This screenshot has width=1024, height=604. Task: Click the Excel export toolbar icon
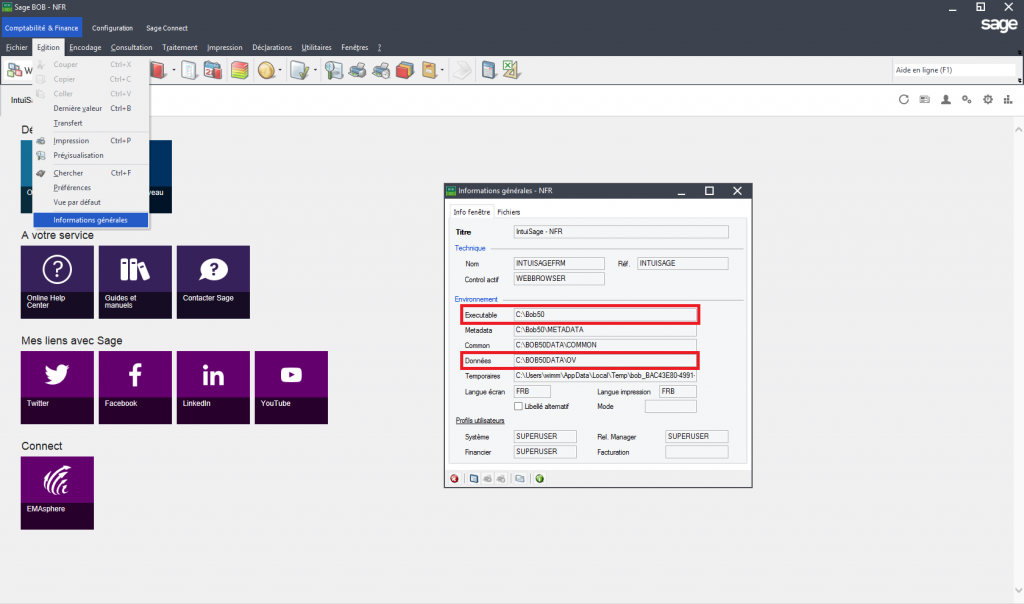(x=511, y=71)
